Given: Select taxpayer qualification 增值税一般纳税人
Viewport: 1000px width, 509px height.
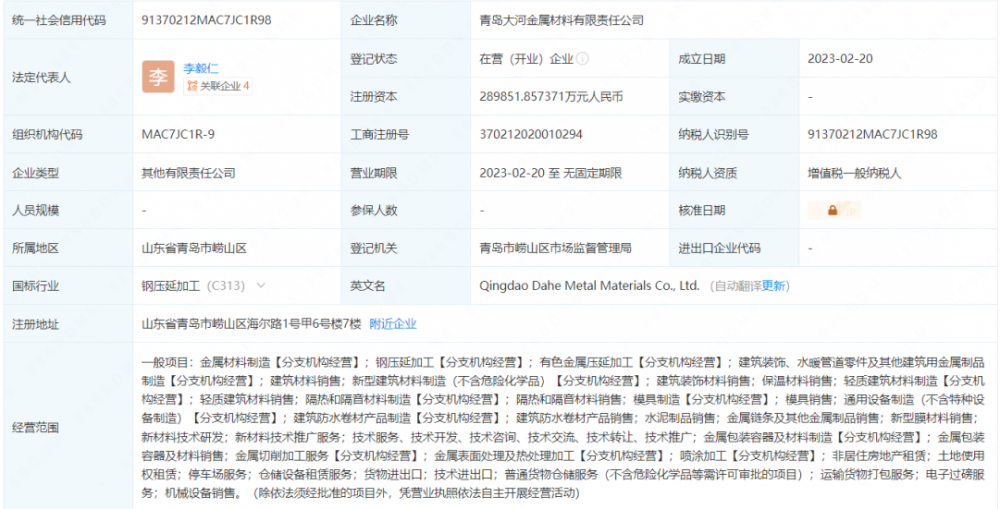Looking at the screenshot, I should tap(854, 173).
